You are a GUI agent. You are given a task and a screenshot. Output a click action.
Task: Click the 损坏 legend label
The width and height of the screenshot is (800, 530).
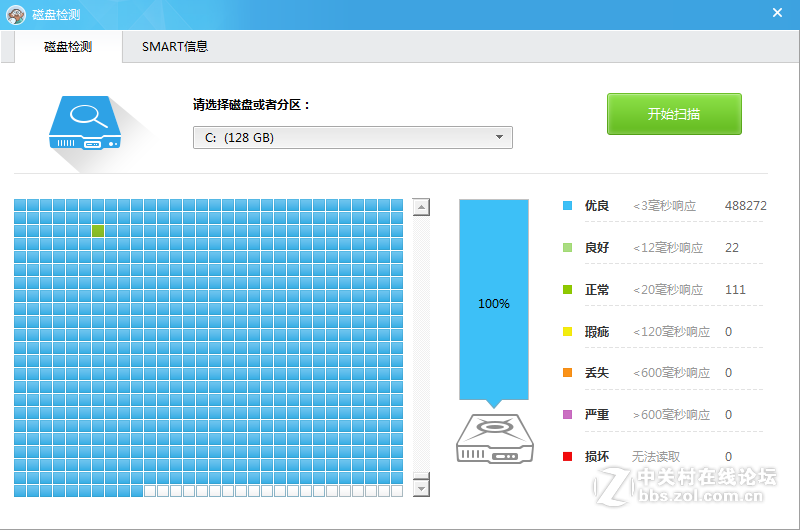[x=597, y=457]
